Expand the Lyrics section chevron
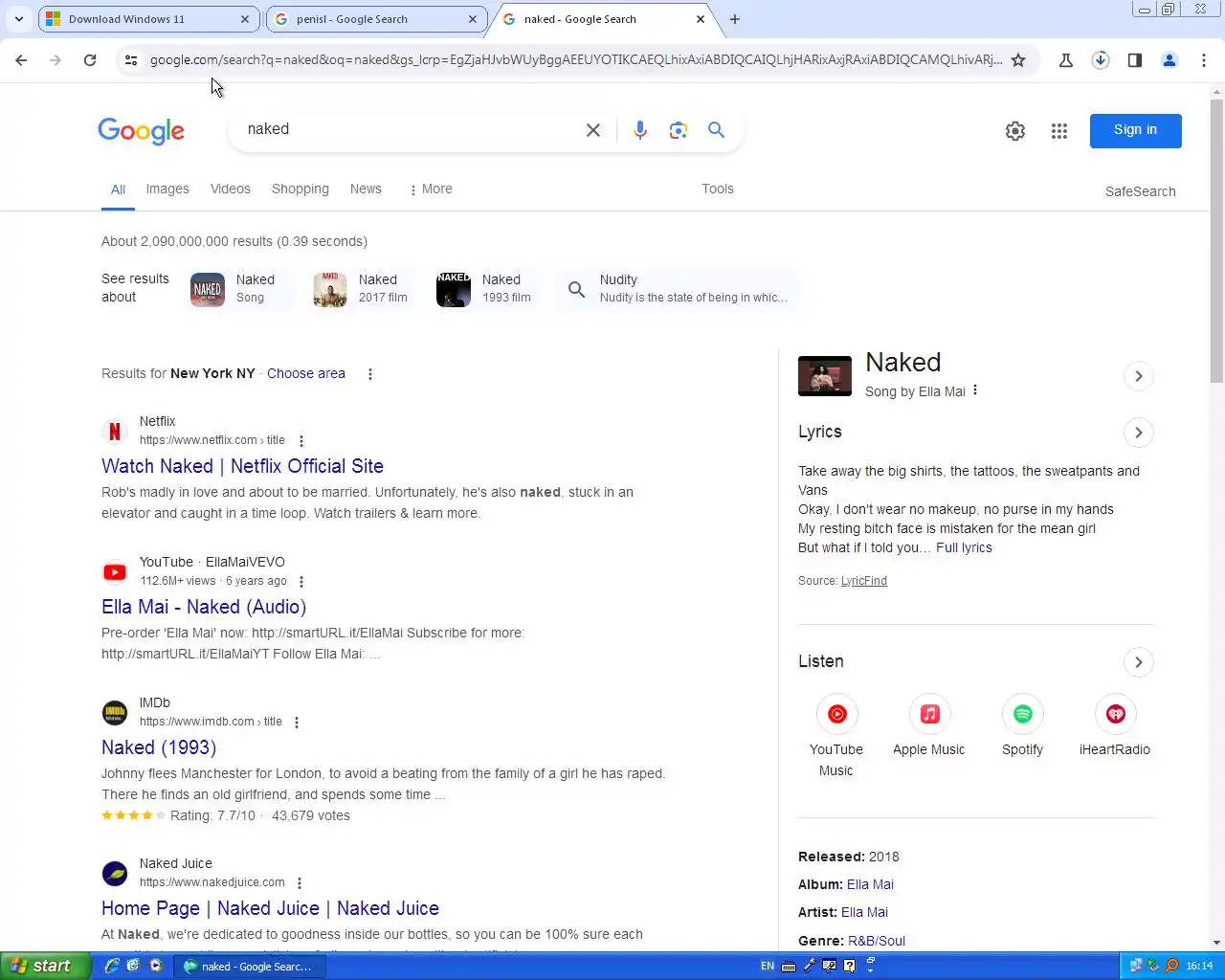This screenshot has width=1225, height=980. pos(1139,433)
